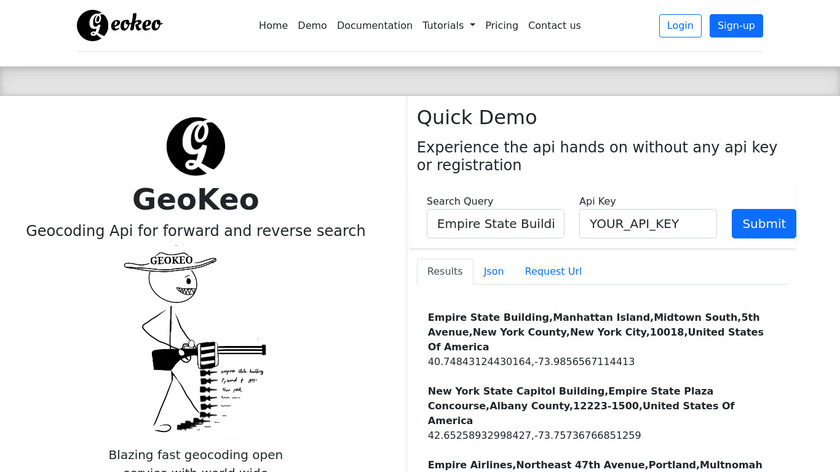Click 'Experience the api hands on' description
The height and width of the screenshot is (472, 840).
tap(597, 156)
